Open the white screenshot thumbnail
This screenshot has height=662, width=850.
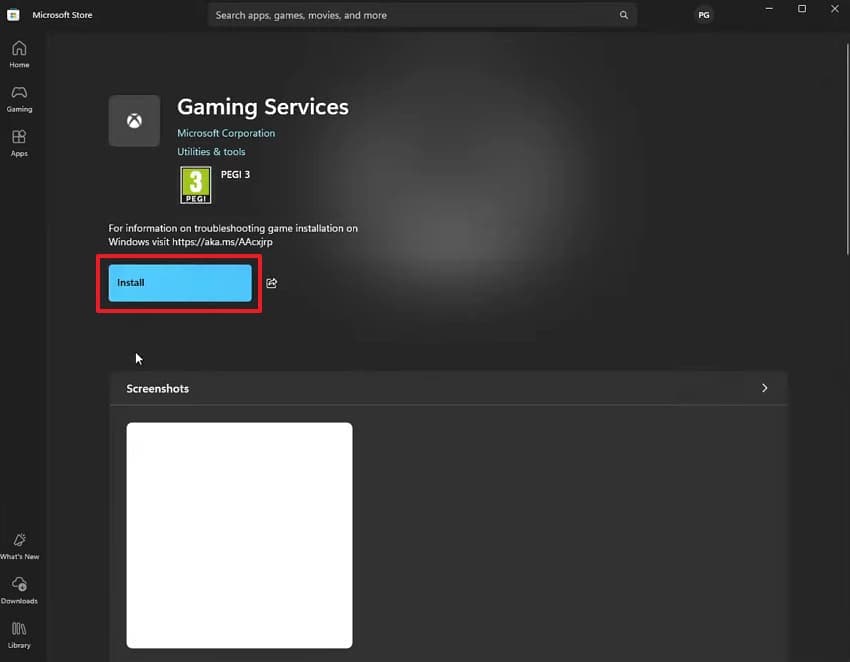tap(239, 535)
